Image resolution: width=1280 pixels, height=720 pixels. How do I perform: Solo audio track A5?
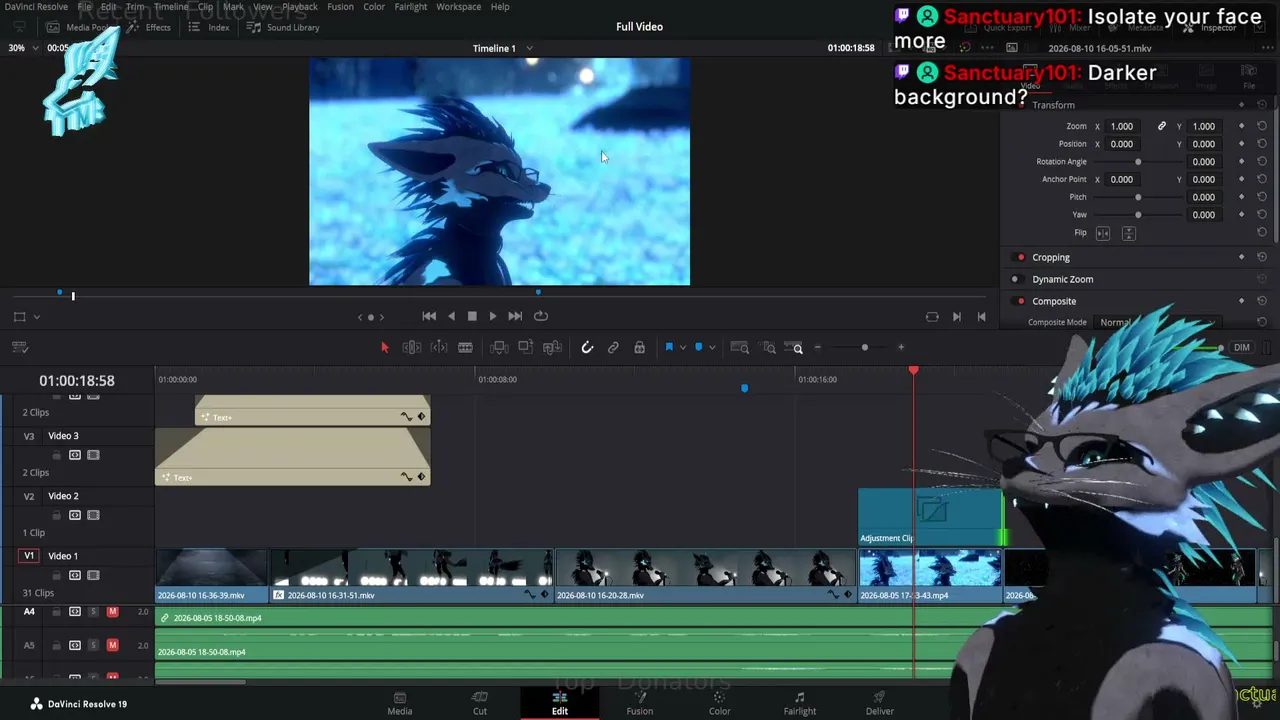click(94, 645)
